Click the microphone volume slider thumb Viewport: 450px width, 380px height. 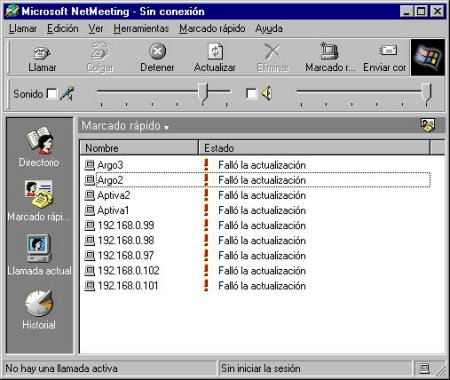tap(203, 92)
